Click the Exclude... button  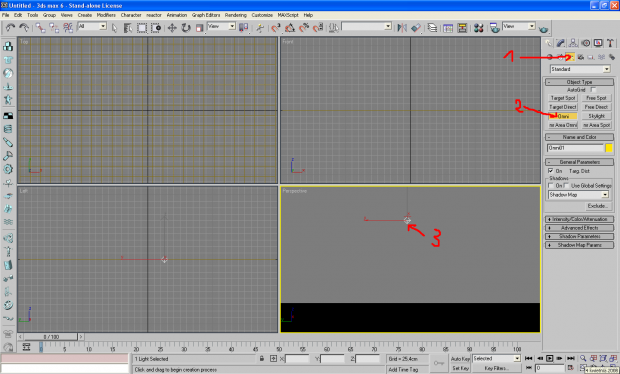tap(597, 206)
